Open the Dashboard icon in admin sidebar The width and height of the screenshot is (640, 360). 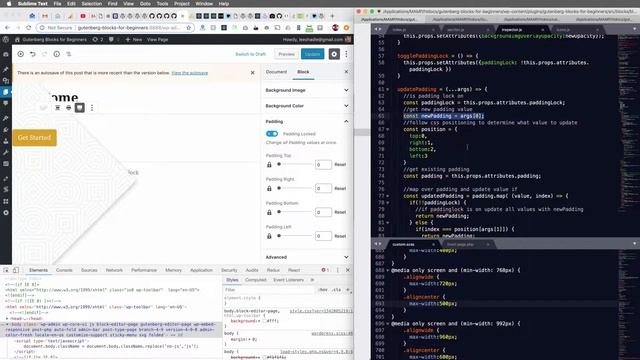coord(6,54)
